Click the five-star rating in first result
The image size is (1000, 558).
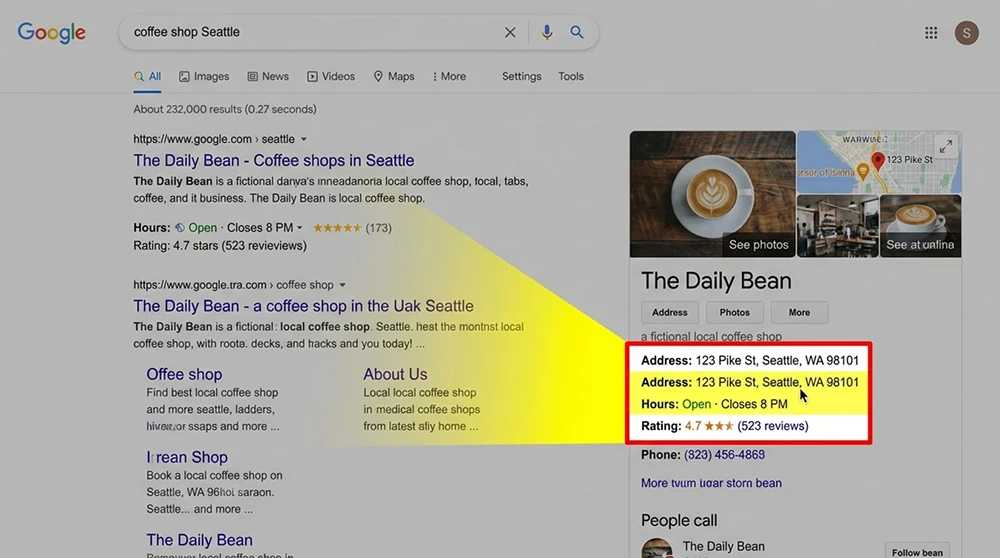(337, 228)
